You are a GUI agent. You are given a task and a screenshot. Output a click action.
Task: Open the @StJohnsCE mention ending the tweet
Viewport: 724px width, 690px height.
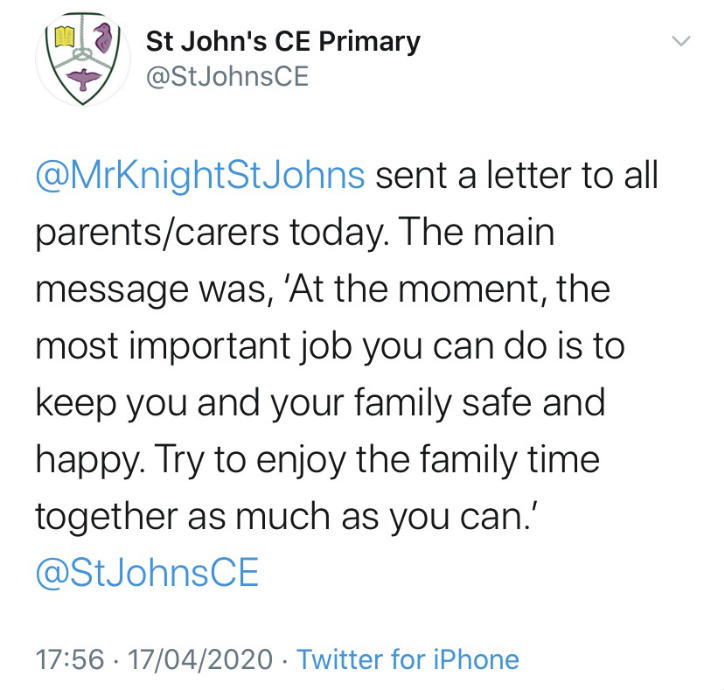tap(147, 573)
